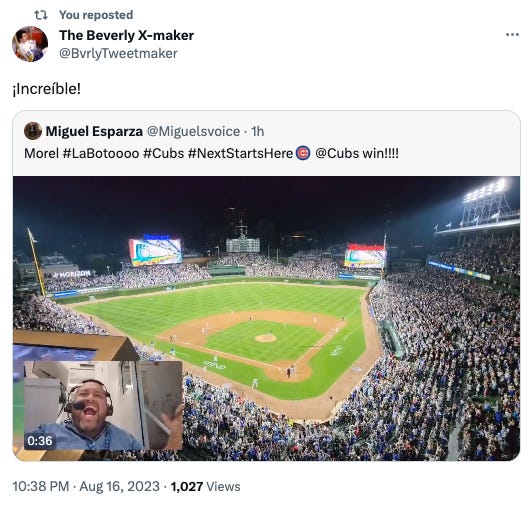This screenshot has height=508, width=527.
Task: Open the three-dot more options menu
Action: tap(512, 35)
